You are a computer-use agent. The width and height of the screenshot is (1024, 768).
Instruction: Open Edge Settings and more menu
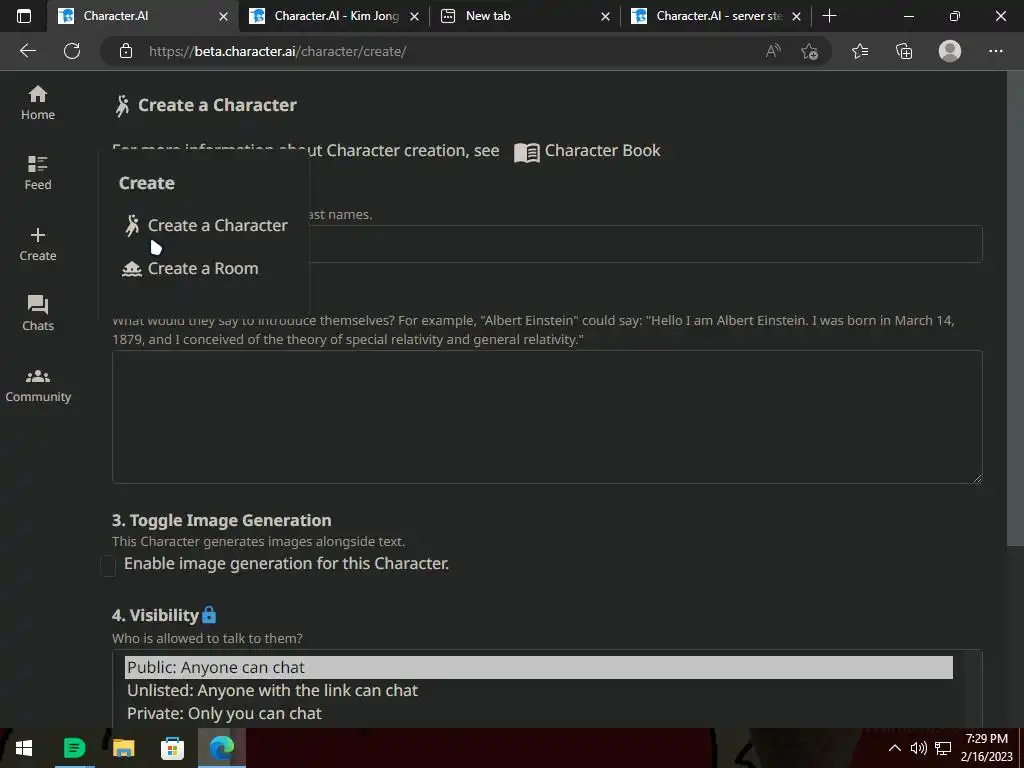pyautogui.click(x=995, y=51)
